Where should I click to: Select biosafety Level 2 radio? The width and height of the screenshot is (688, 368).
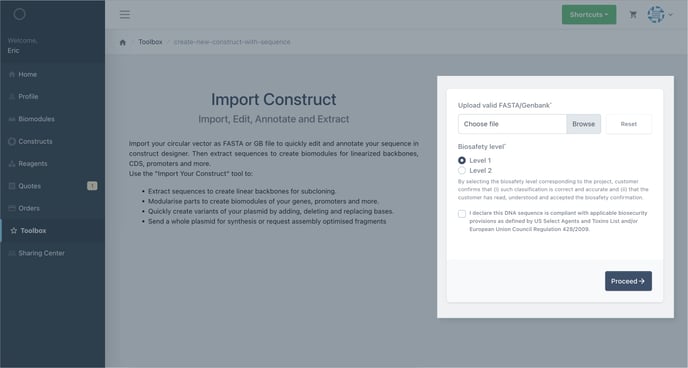click(462, 170)
